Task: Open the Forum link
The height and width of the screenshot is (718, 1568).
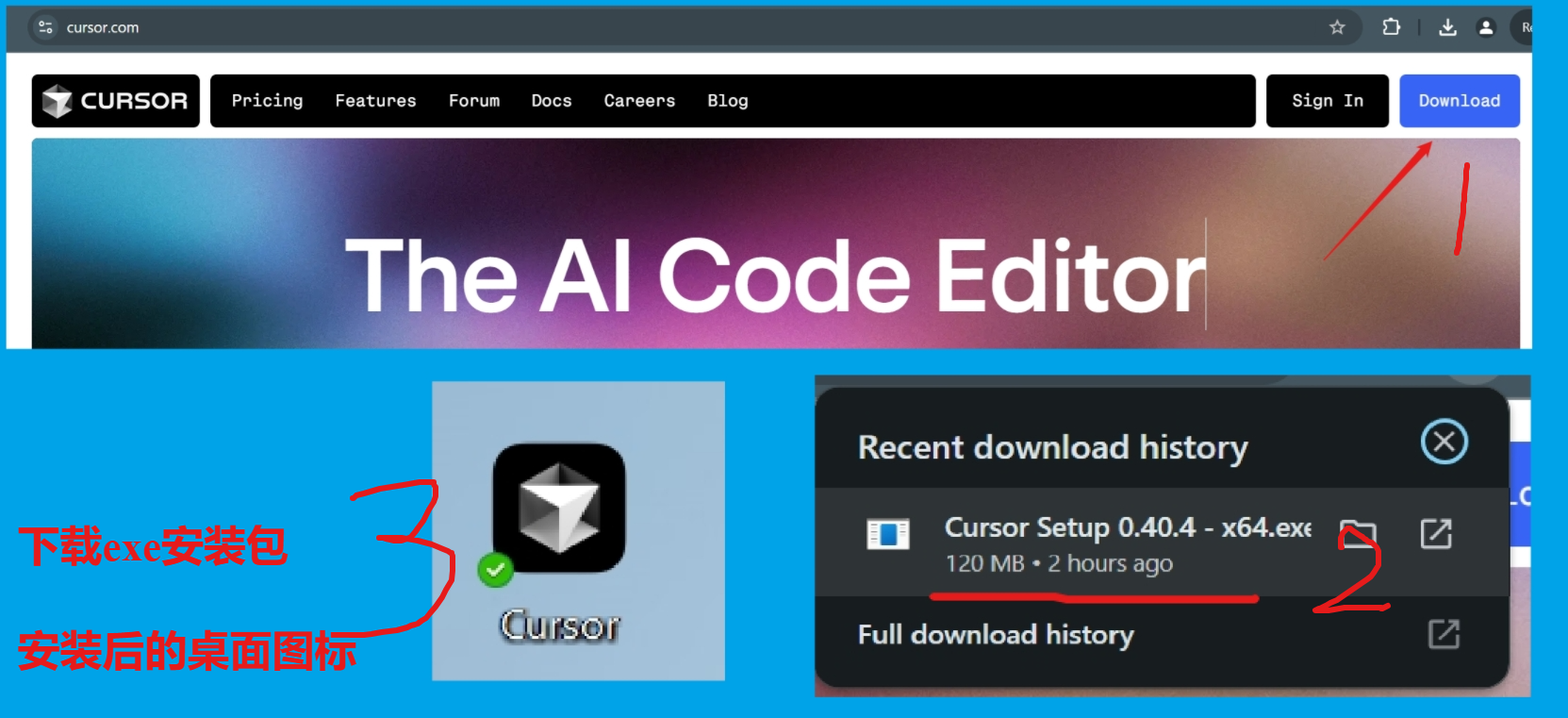Action: 474,101
